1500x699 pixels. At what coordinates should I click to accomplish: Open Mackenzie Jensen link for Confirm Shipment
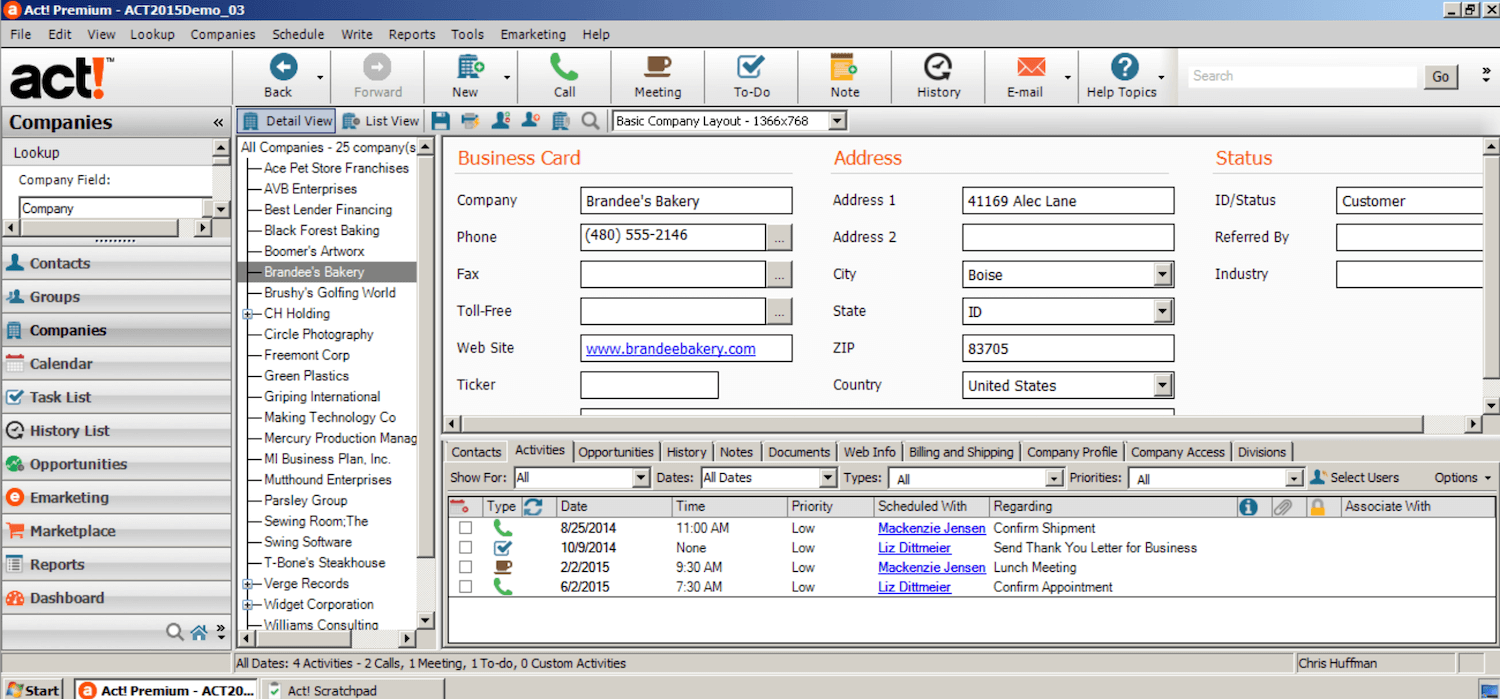tap(932, 528)
